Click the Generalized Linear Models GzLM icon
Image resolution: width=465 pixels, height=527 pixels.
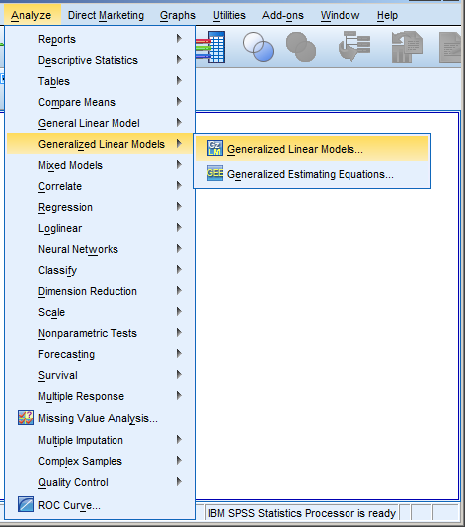click(215, 148)
